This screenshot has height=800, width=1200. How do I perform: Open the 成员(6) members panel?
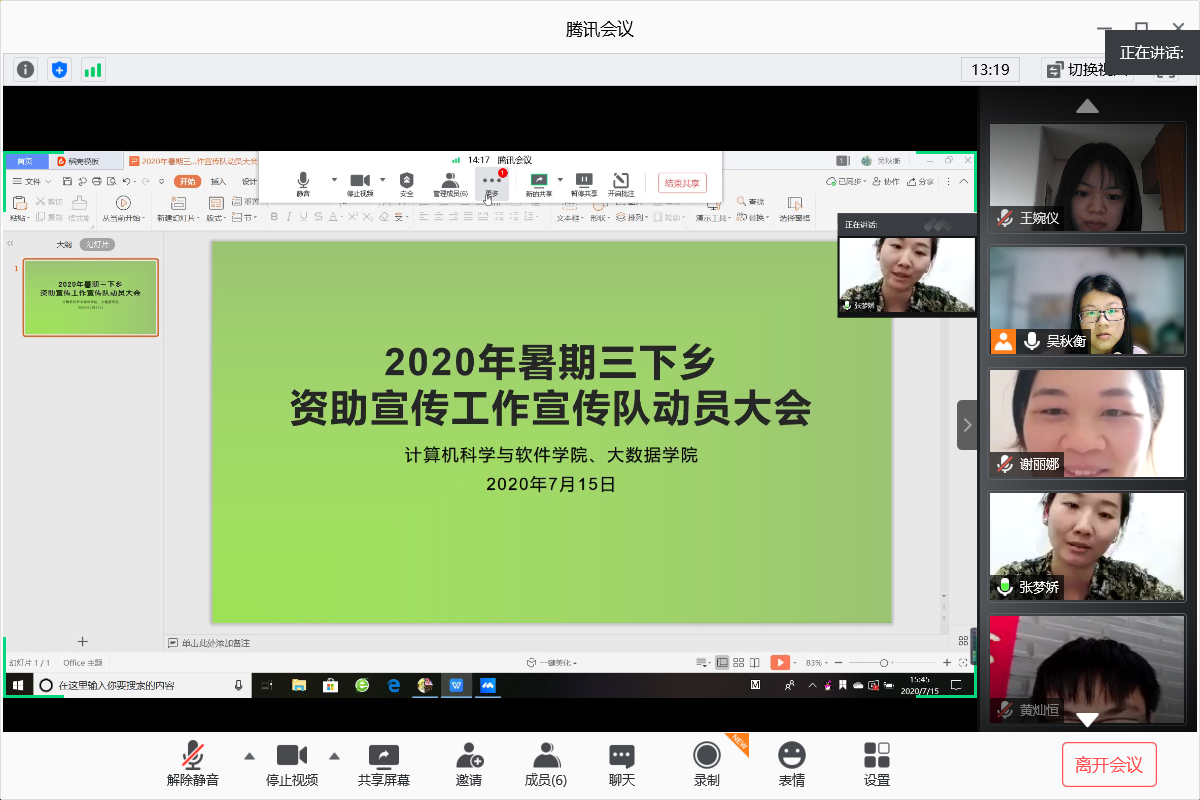pos(546,765)
